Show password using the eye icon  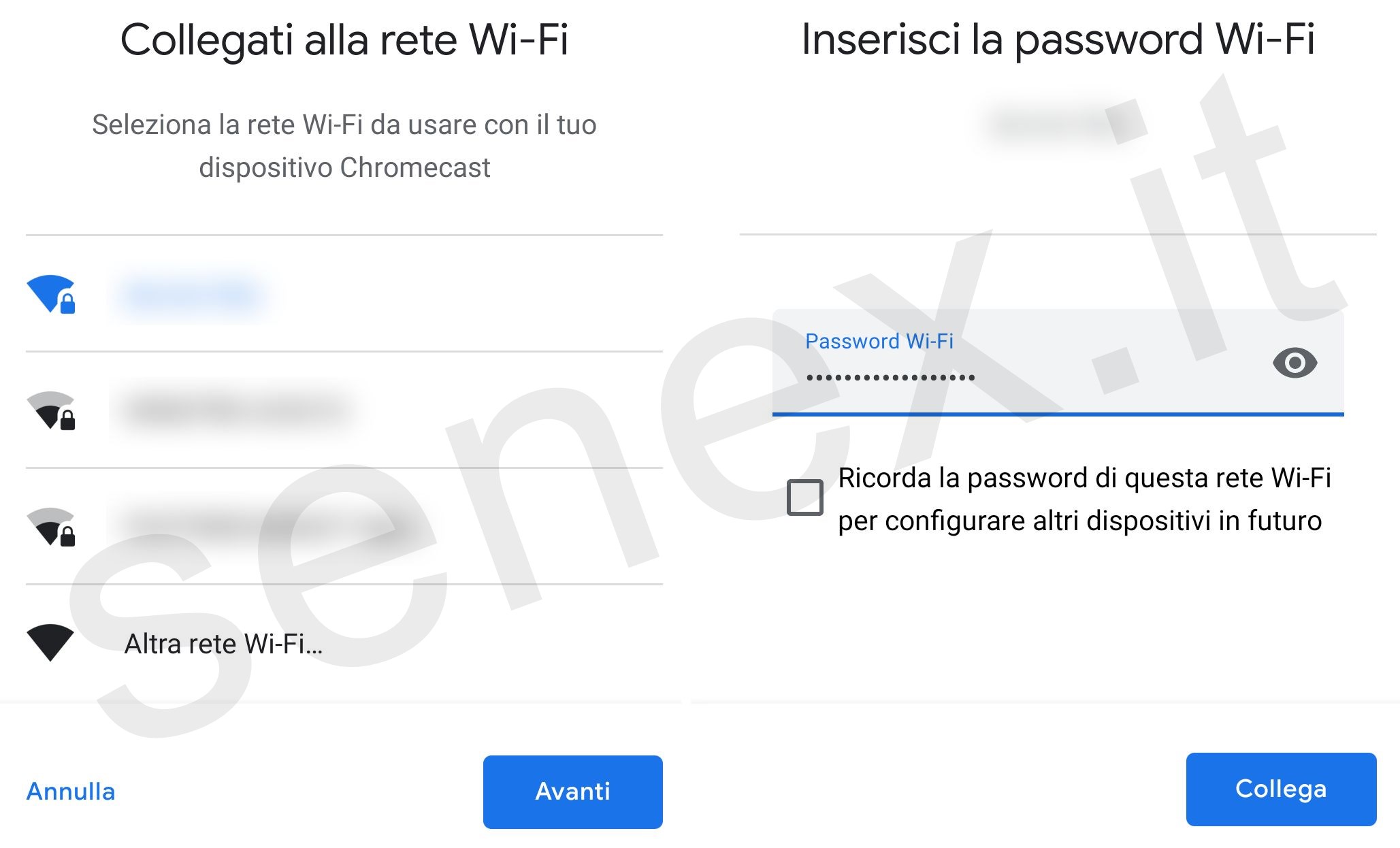coord(1295,363)
